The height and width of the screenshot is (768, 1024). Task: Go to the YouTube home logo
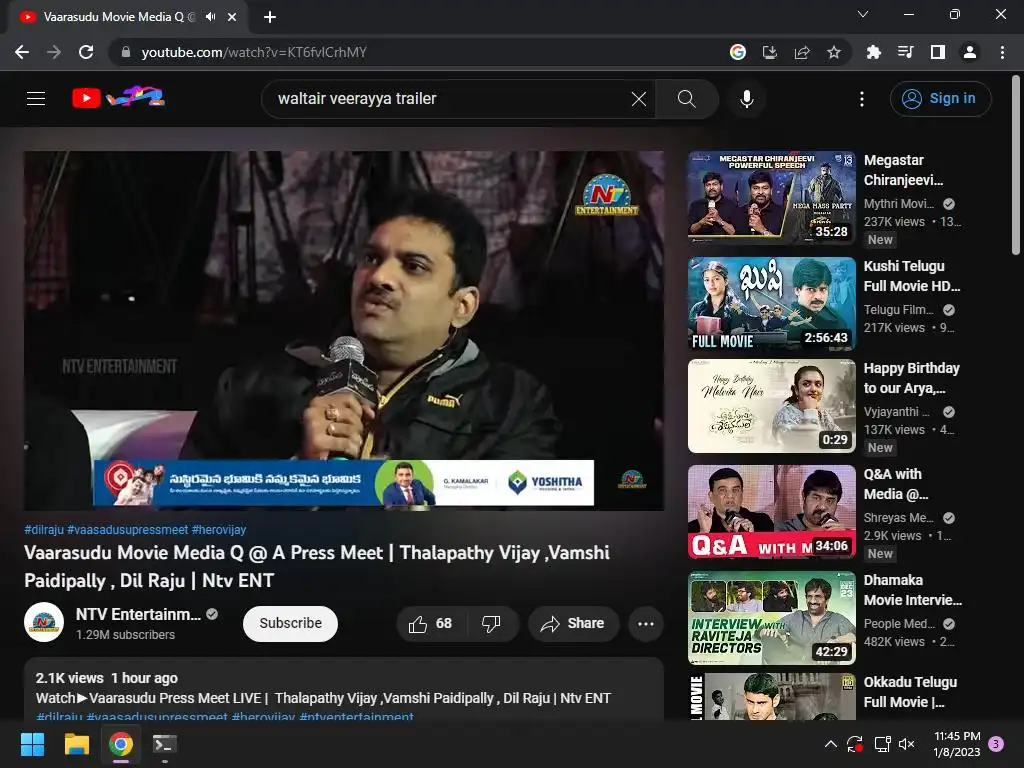tap(118, 98)
